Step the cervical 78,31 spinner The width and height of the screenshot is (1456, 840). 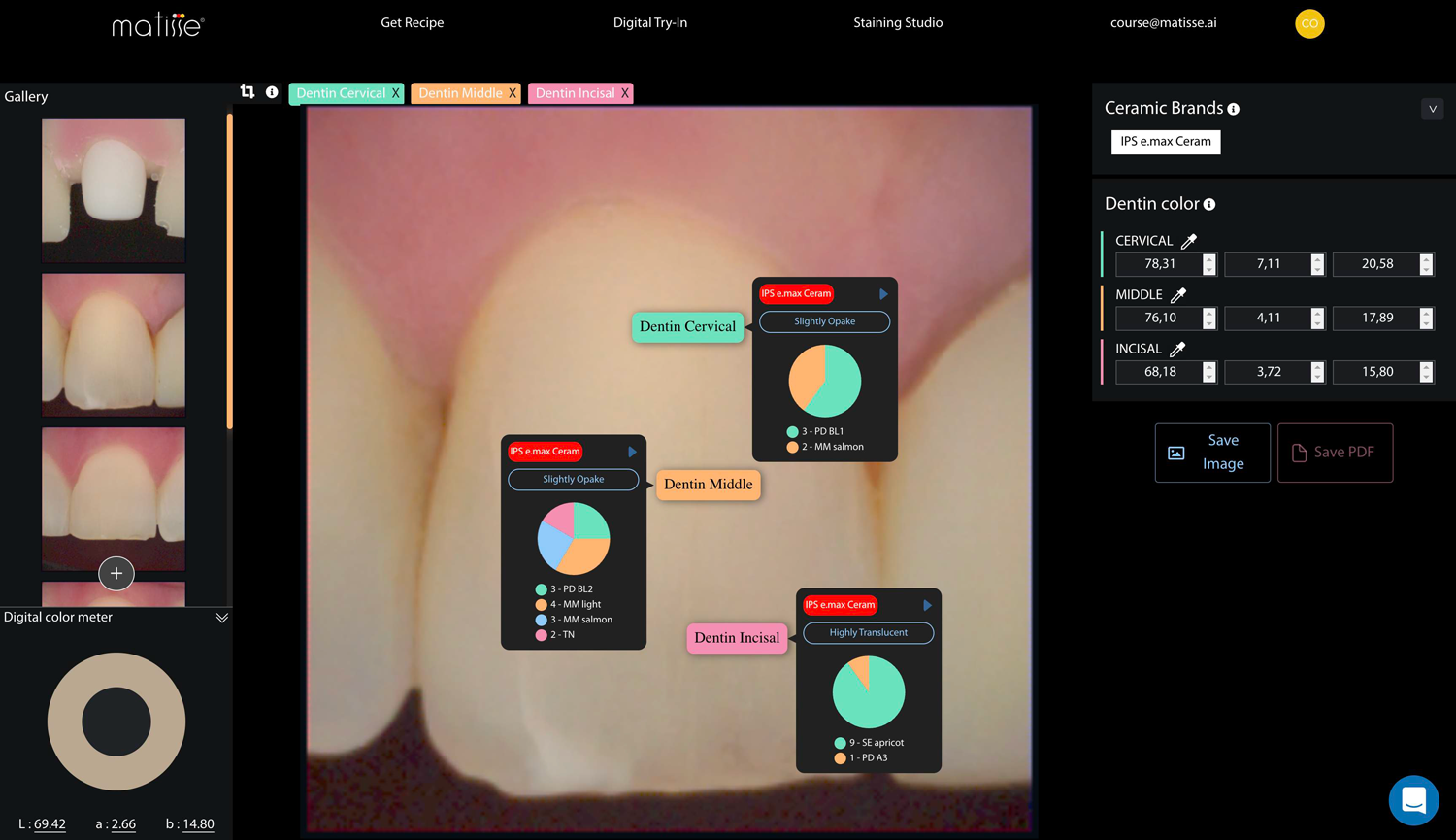1209,264
